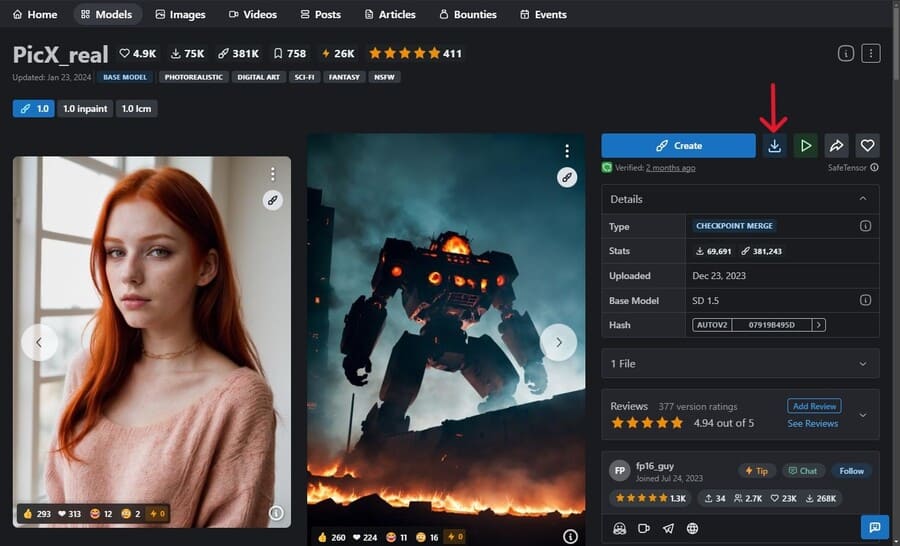Viewport: 900px width, 546px height.
Task: Follow the creator fp16_guy
Action: 851,471
